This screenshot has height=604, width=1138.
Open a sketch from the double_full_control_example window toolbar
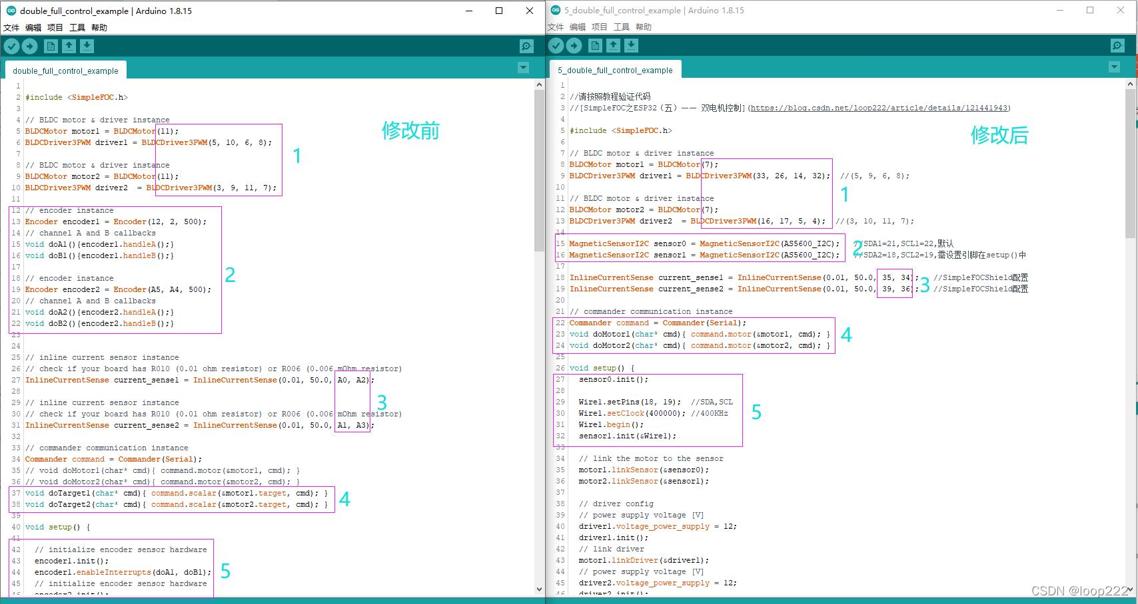tap(69, 46)
